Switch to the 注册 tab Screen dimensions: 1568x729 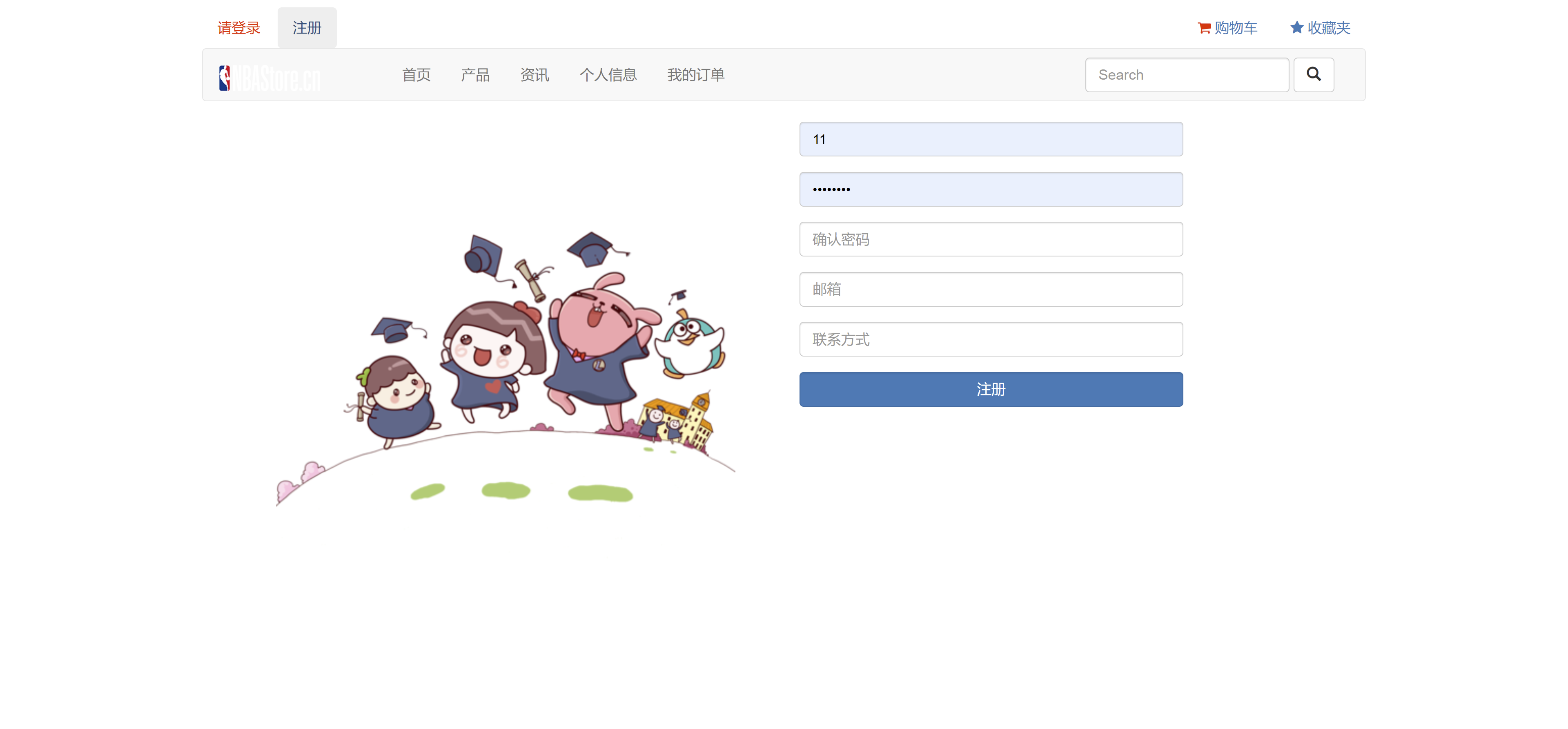coord(307,28)
